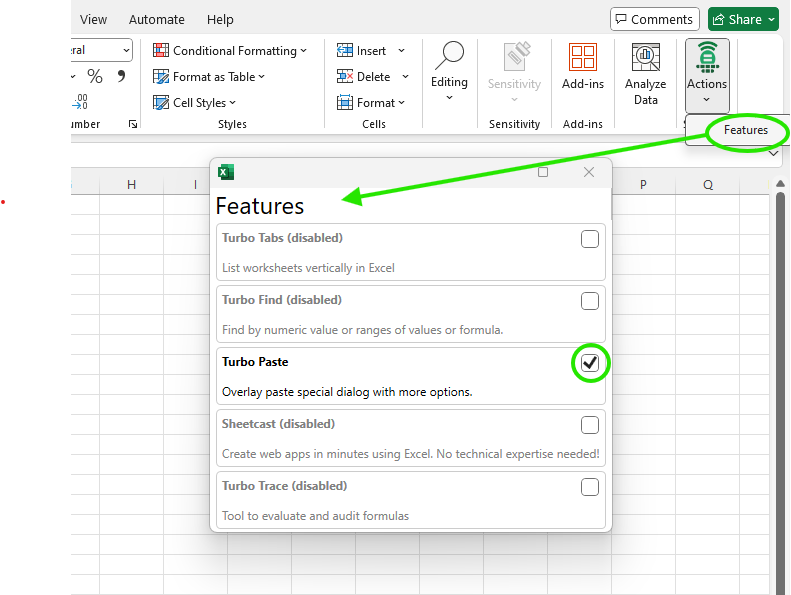Image resolution: width=791 pixels, height=595 pixels.
Task: Click 'List worksheets vertically in Excel' description
Action: click(308, 267)
